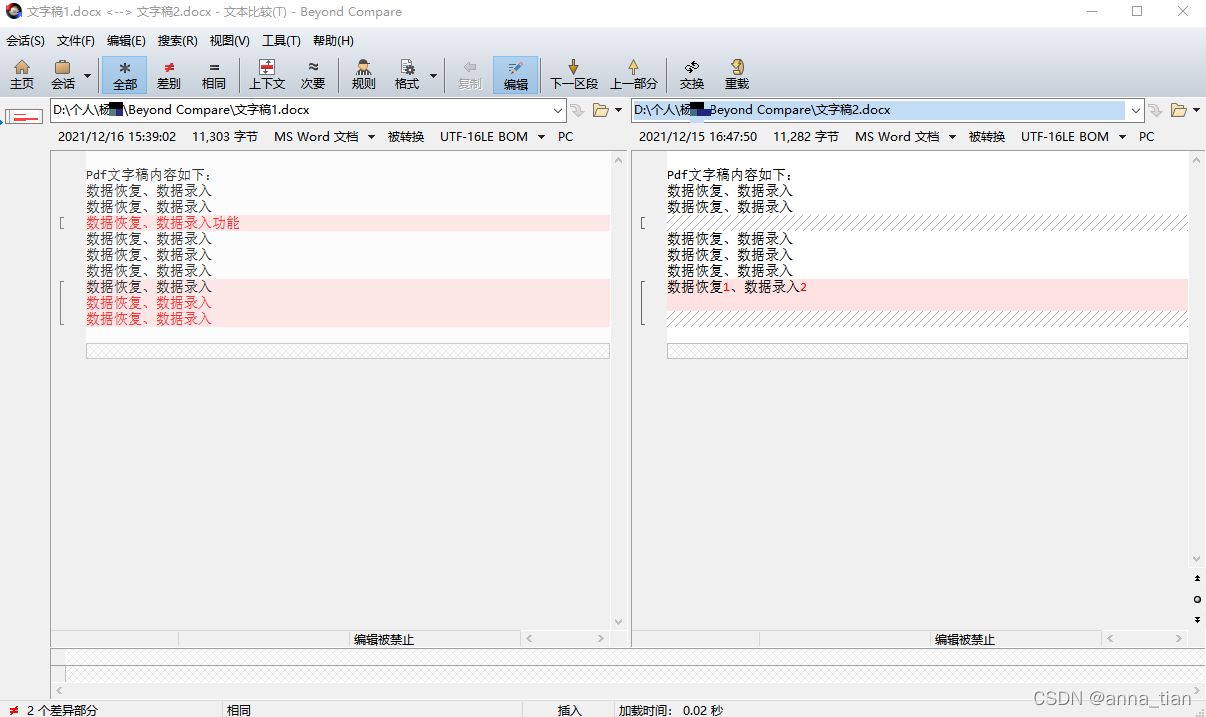Show all lines with 全部
1206x717 pixels.
[124, 75]
